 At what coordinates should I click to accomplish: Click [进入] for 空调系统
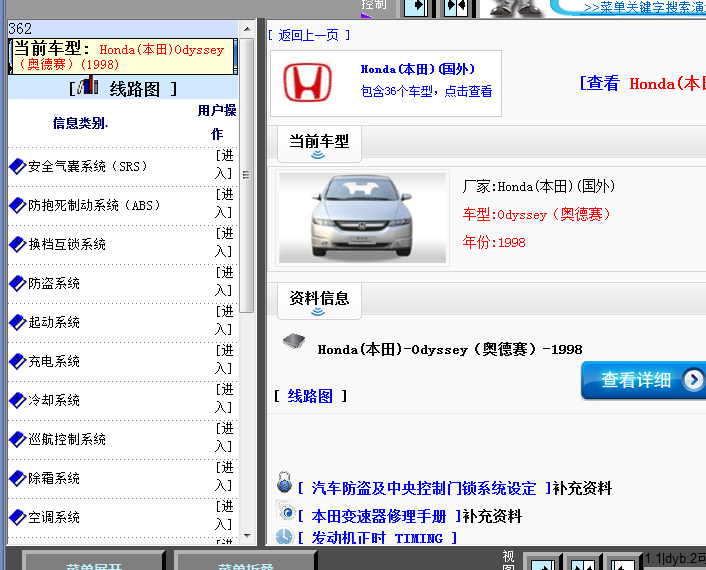tap(224, 515)
